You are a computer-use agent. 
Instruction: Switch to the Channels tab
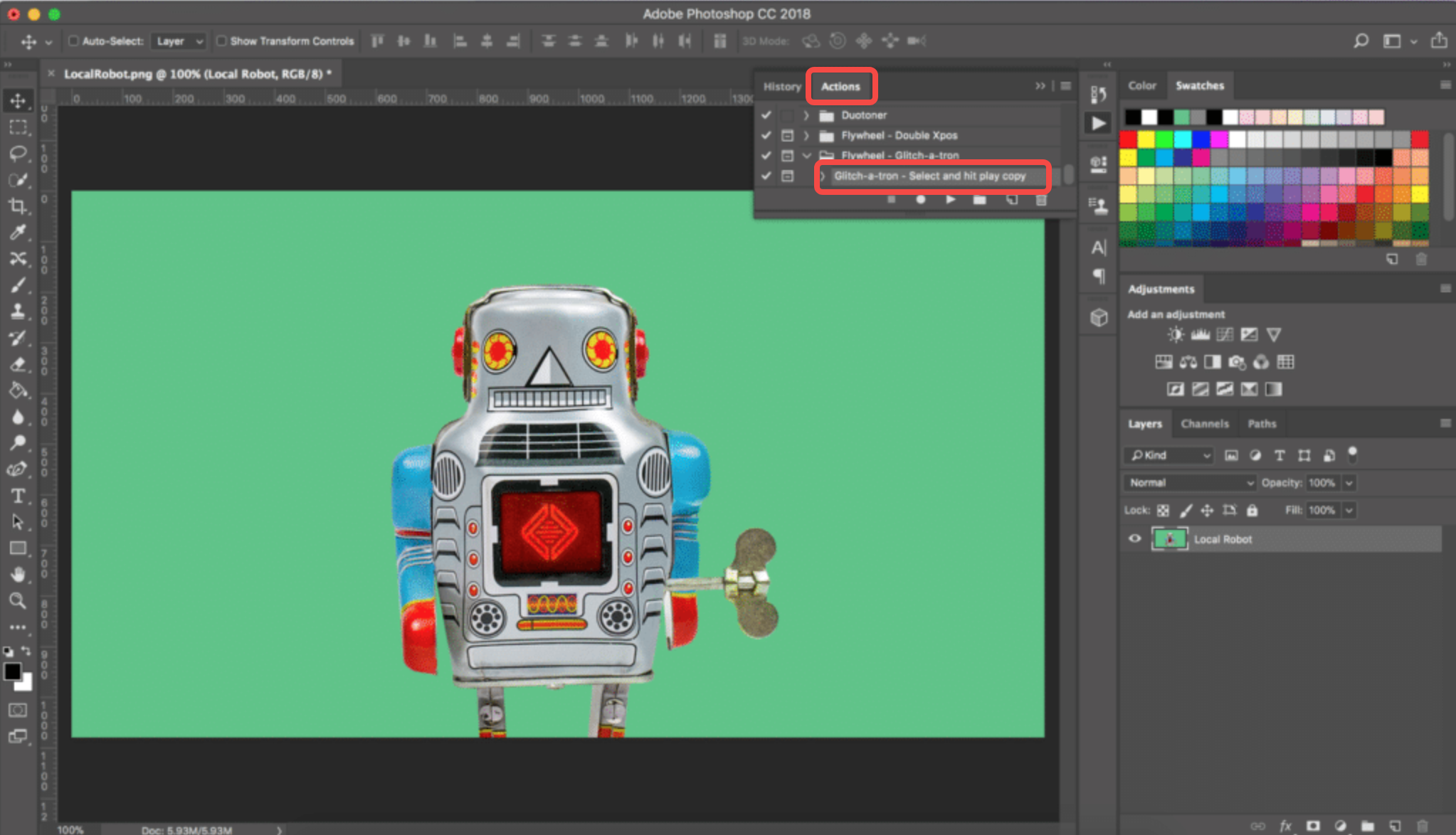1205,423
